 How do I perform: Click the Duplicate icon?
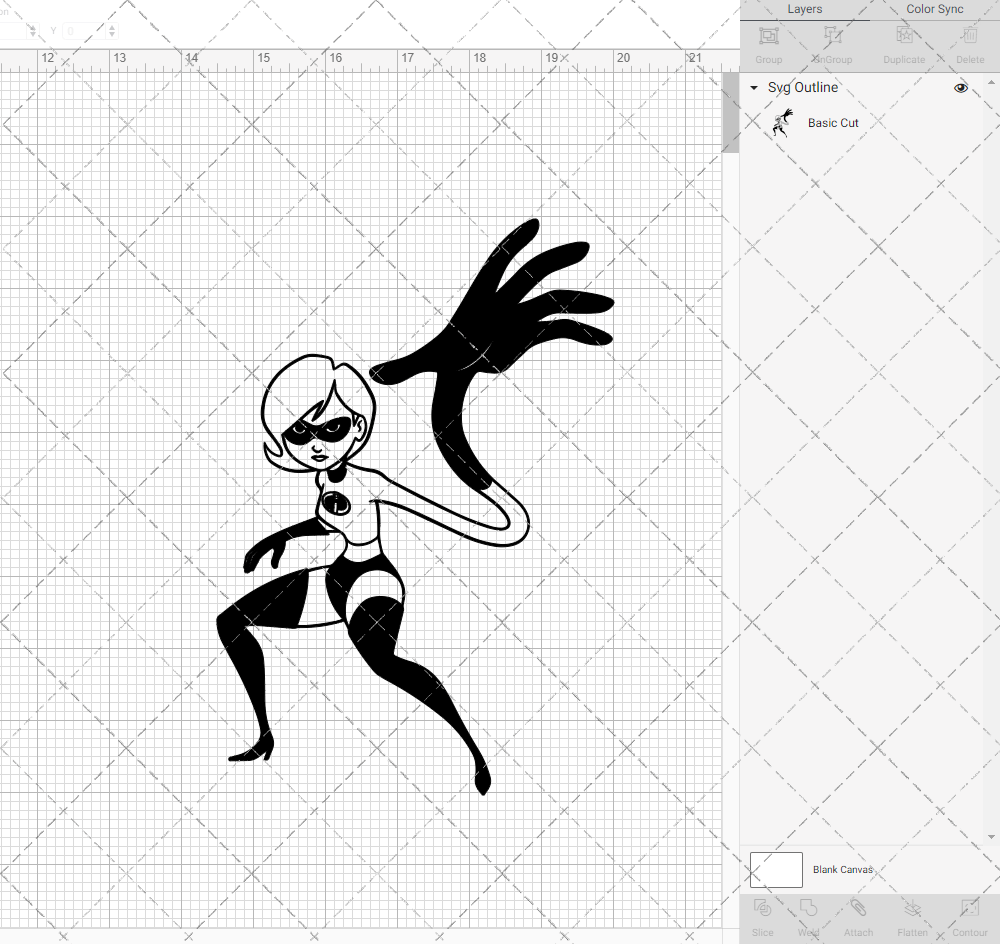[904, 36]
